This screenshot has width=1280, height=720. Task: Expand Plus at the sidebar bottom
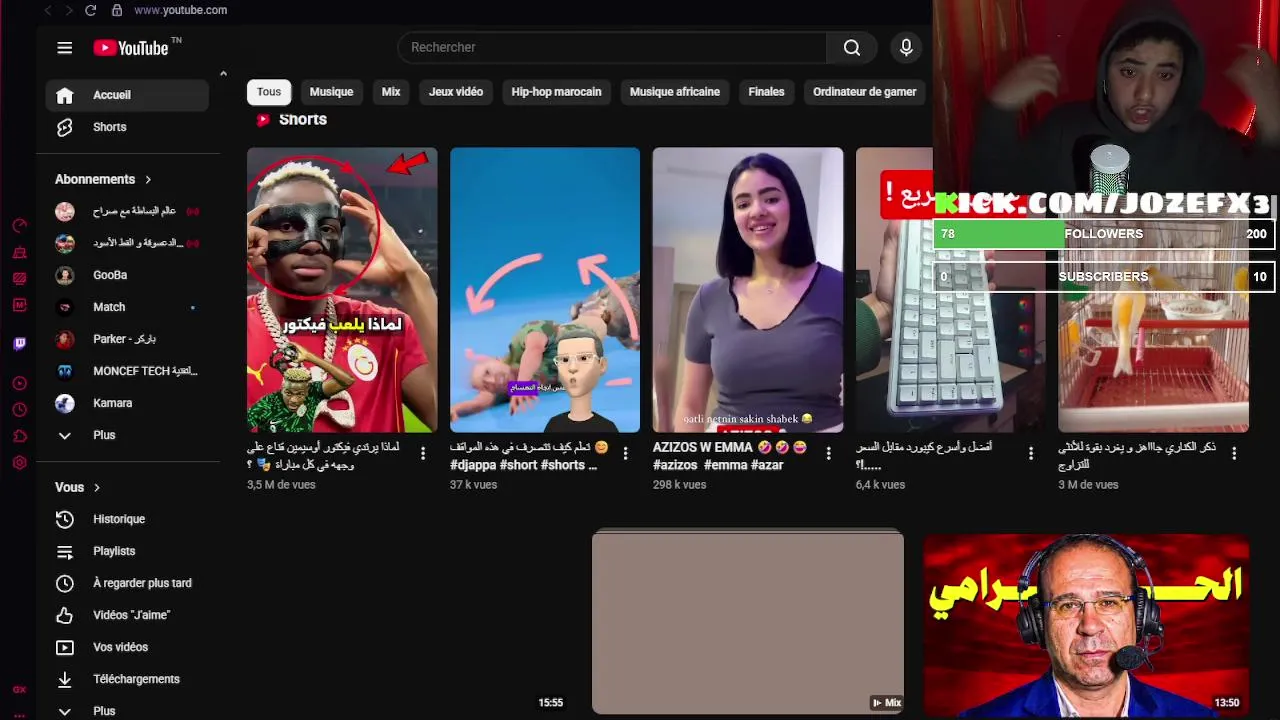click(127, 710)
